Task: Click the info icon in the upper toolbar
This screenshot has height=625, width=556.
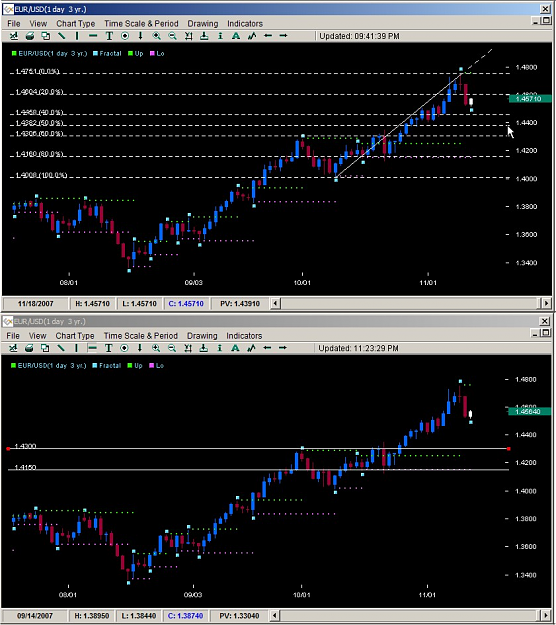Action: coord(220,36)
